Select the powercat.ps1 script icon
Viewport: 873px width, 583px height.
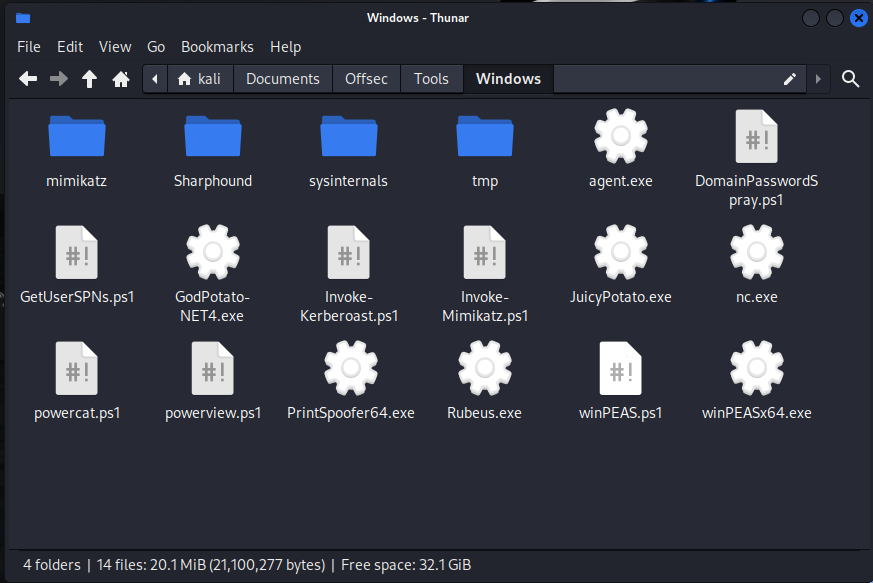point(77,368)
